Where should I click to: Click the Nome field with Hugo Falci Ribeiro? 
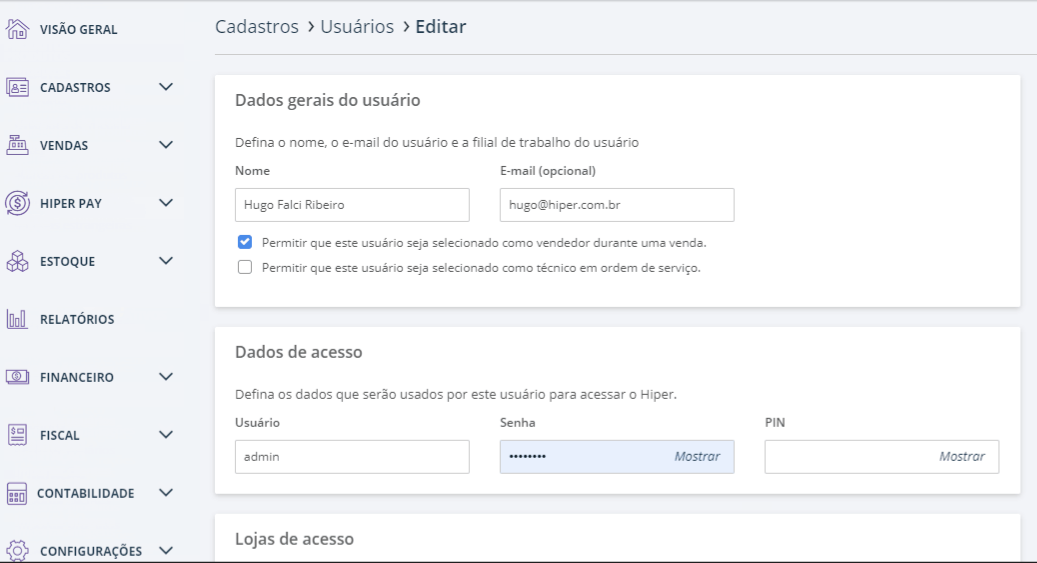352,205
